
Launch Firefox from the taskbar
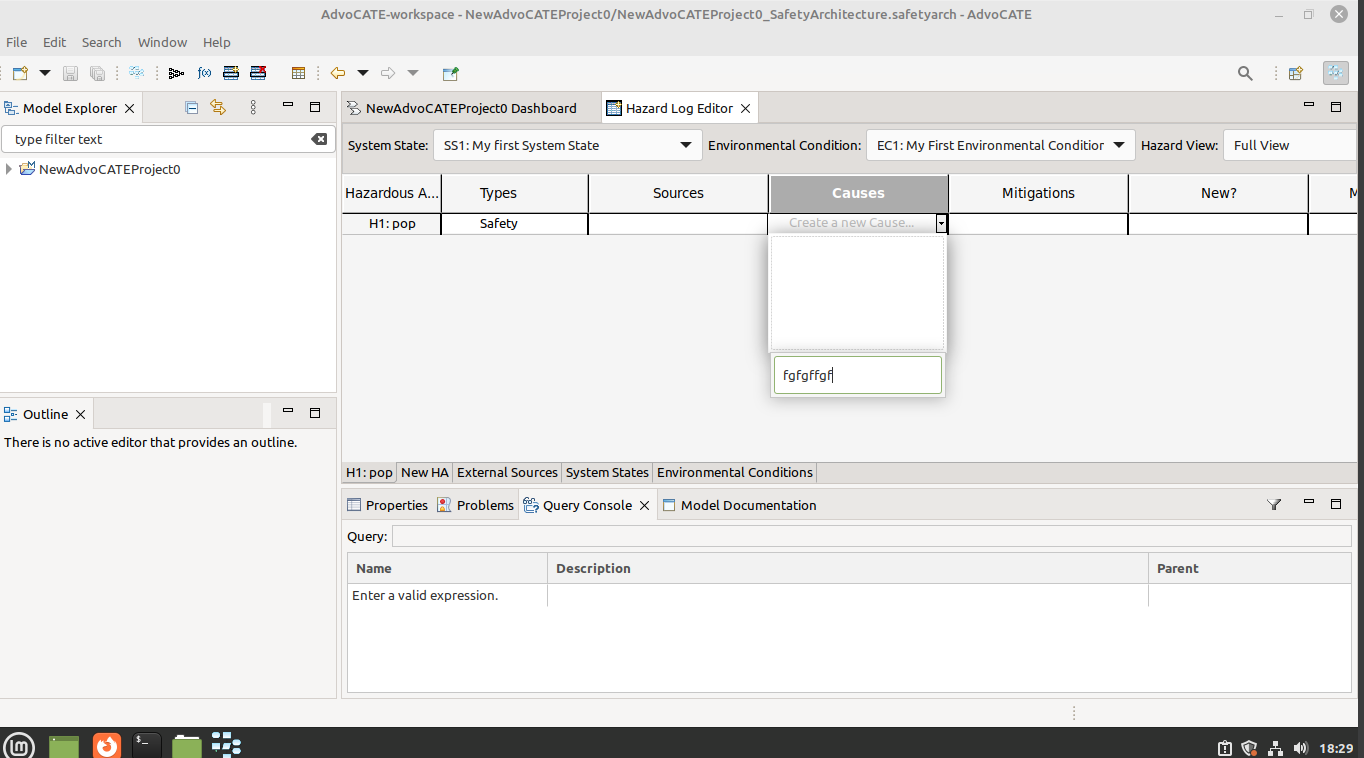(x=106, y=745)
